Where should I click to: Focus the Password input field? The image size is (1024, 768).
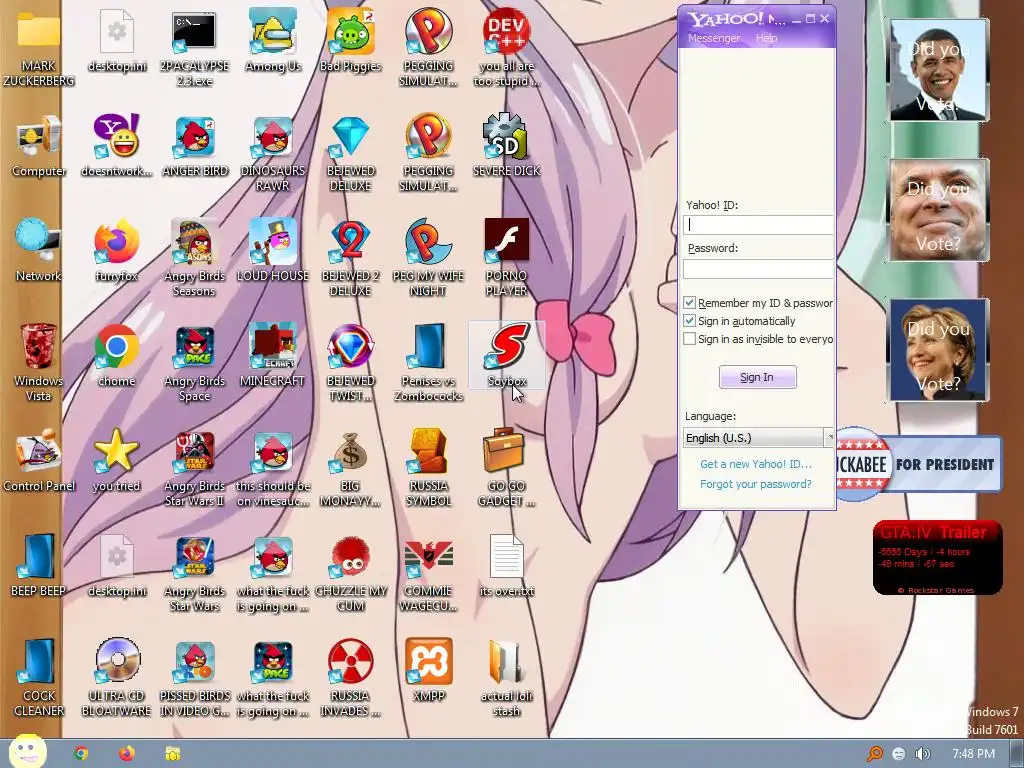(758, 268)
